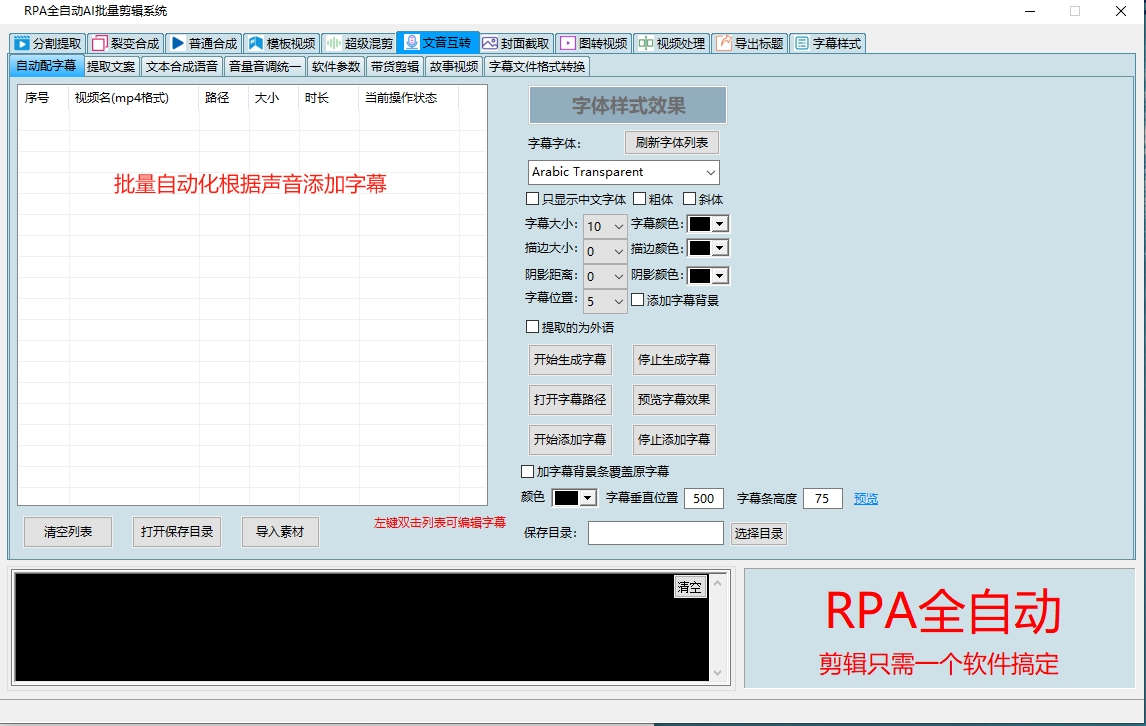Screen dimensions: 1146x726
Task: Enable 提取的为外语 checkbox
Action: (x=530, y=326)
